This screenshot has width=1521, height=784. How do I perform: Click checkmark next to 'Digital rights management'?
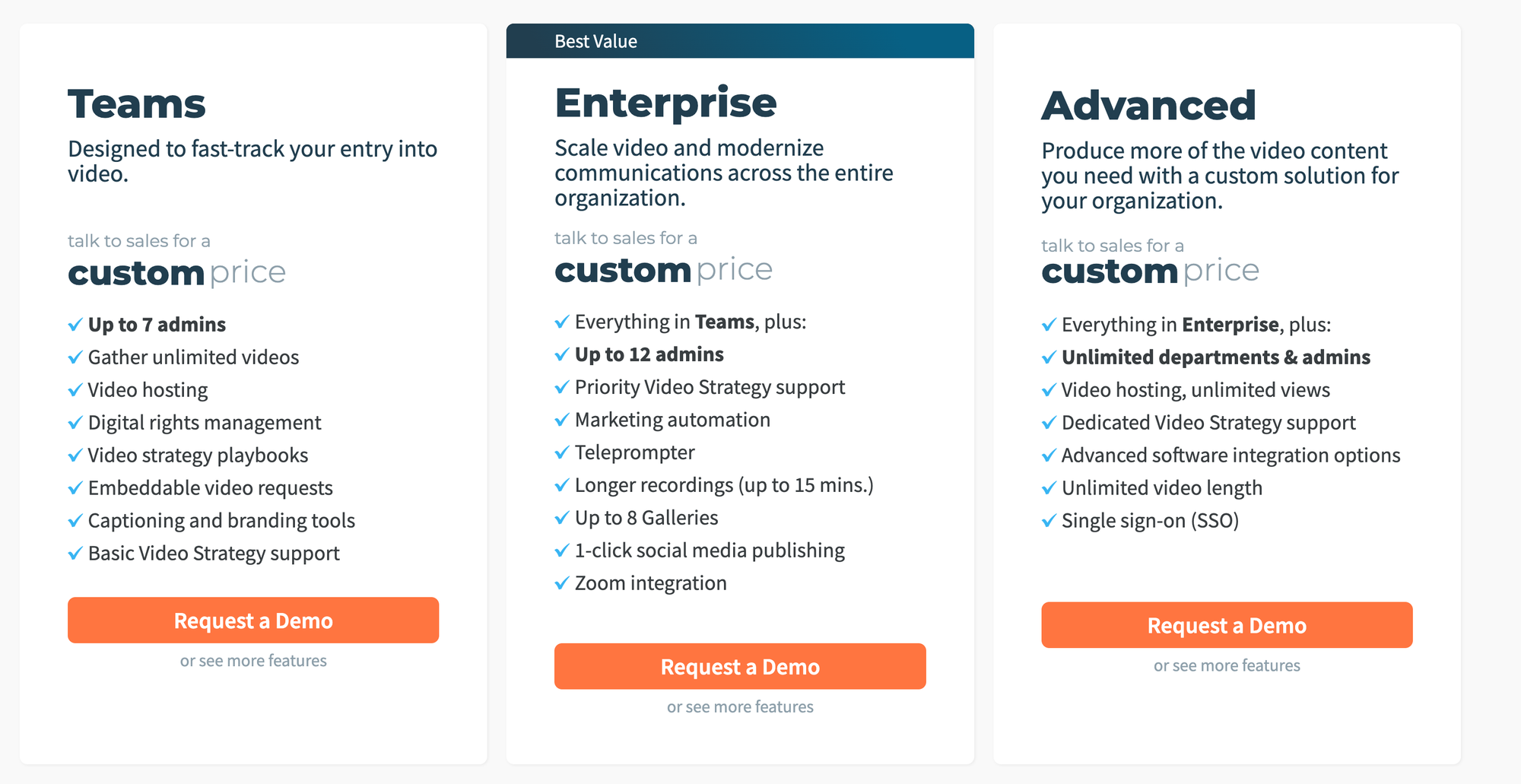click(75, 423)
